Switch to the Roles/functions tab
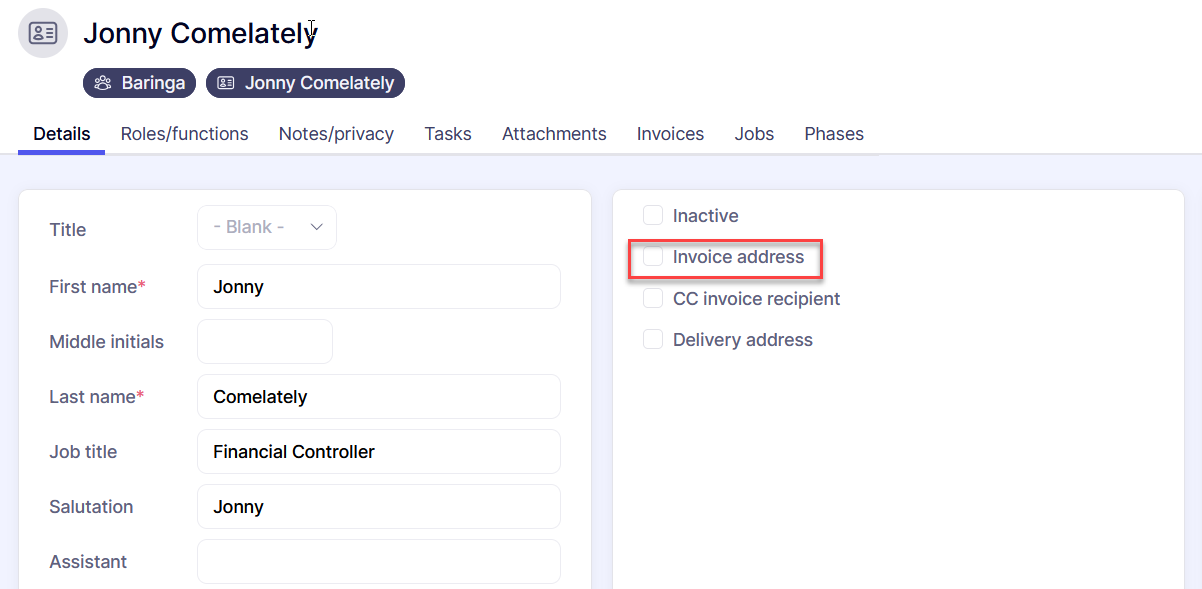The width and height of the screenshot is (1202, 589). pos(184,134)
